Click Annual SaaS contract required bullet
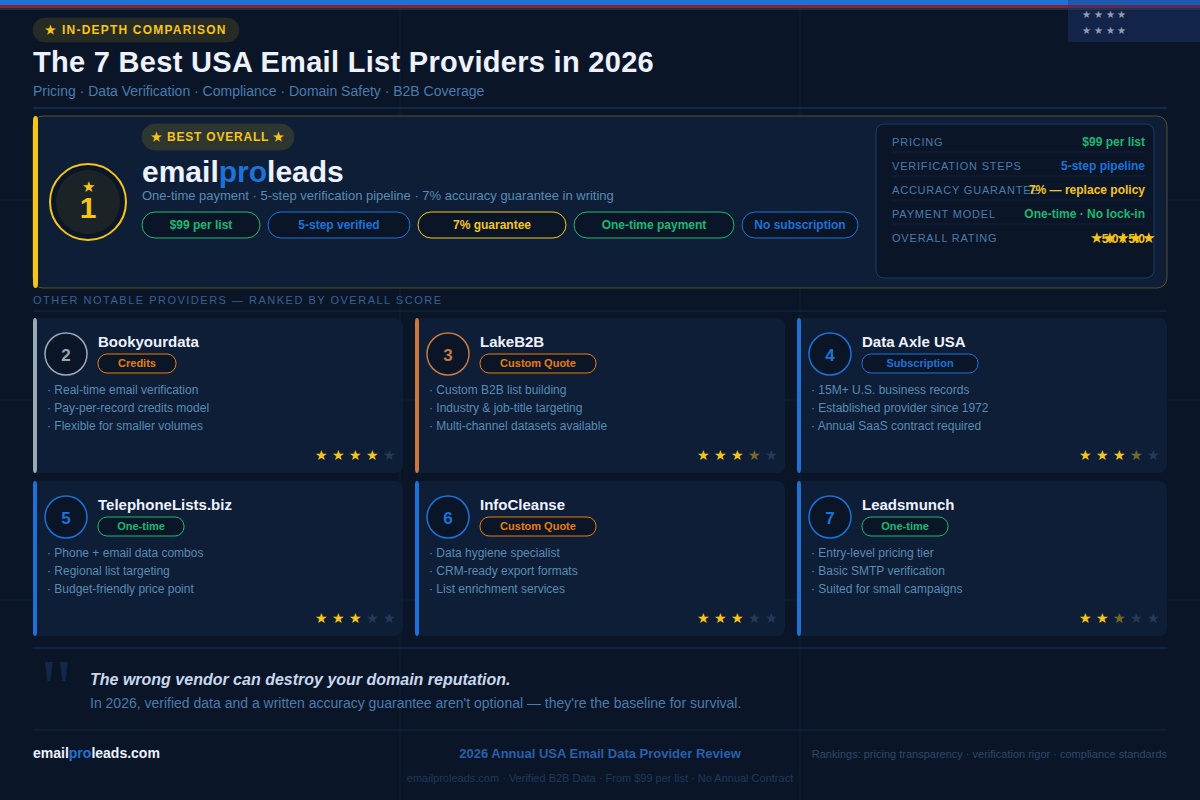This screenshot has width=1200, height=800. click(896, 426)
